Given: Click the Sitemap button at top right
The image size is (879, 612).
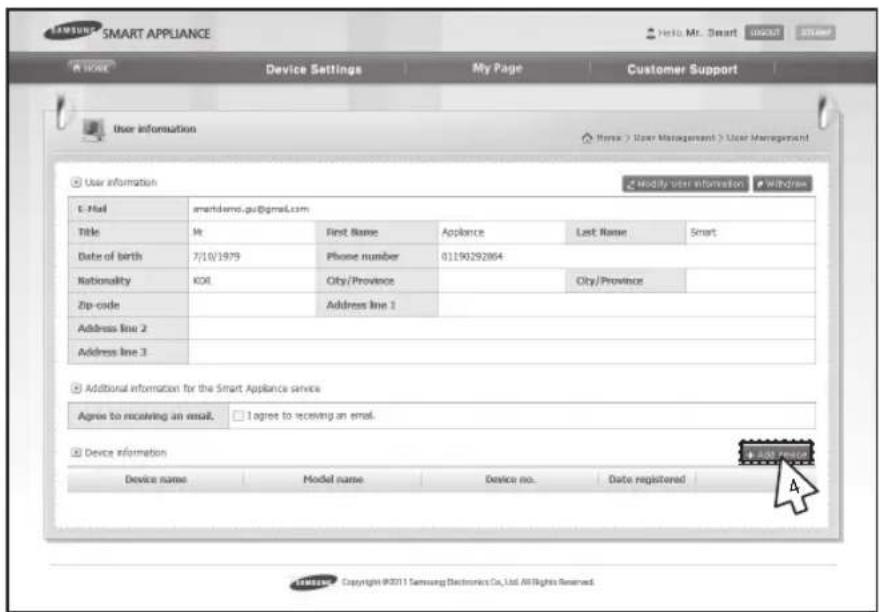Looking at the screenshot, I should click(816, 33).
